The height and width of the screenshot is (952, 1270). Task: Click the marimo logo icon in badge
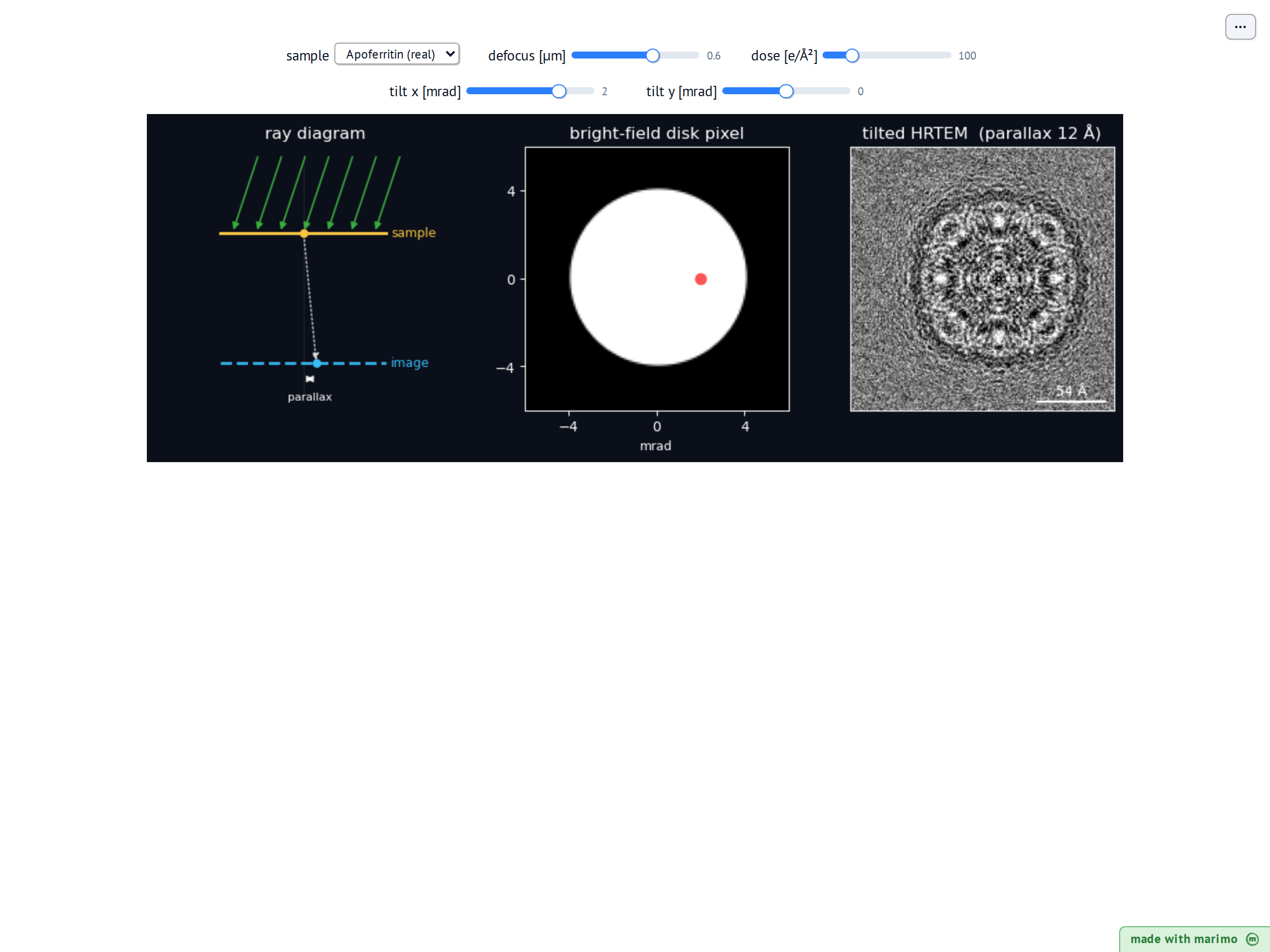(x=1252, y=939)
